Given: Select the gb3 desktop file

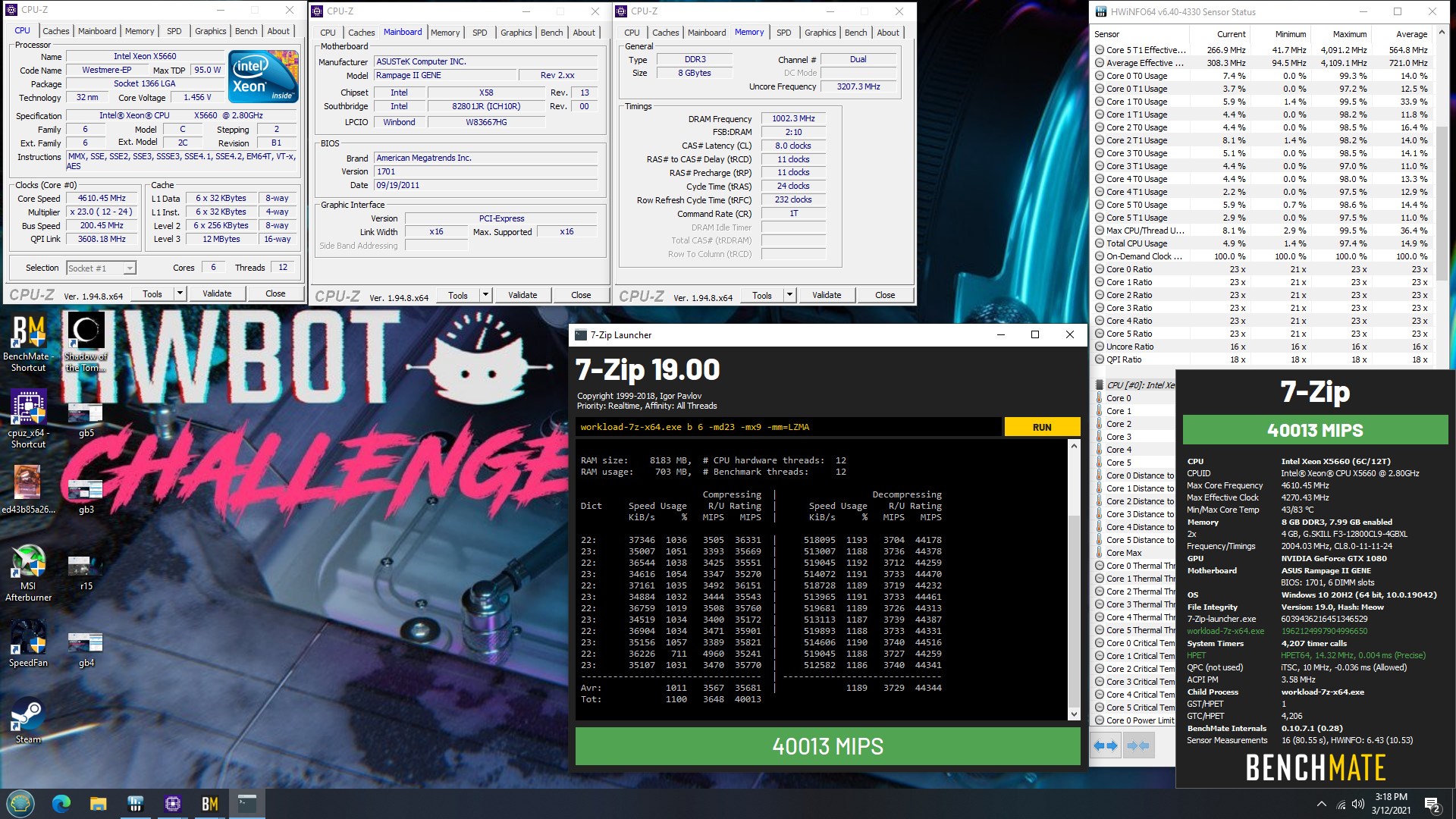Looking at the screenshot, I should [86, 496].
